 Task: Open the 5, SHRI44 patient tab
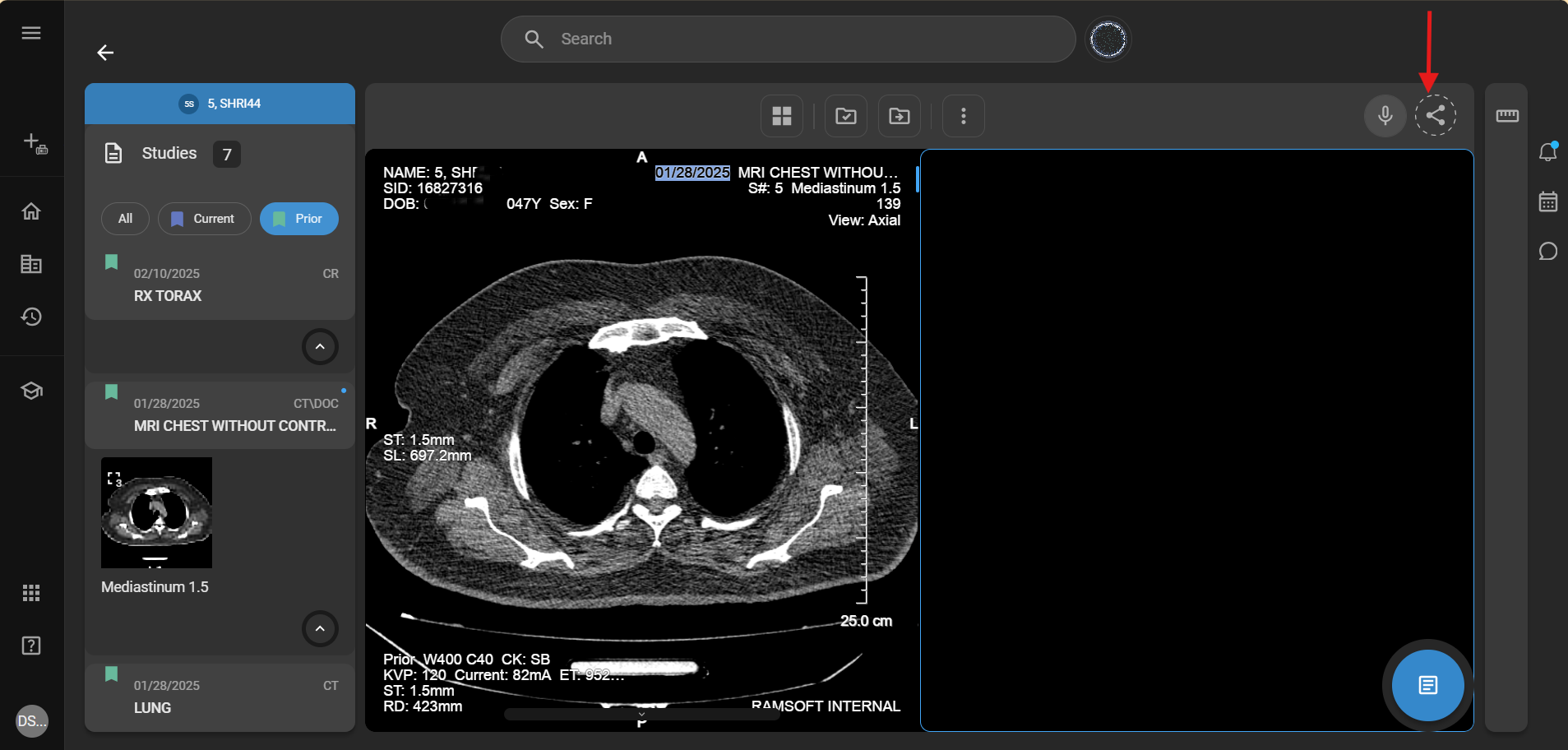(x=220, y=104)
